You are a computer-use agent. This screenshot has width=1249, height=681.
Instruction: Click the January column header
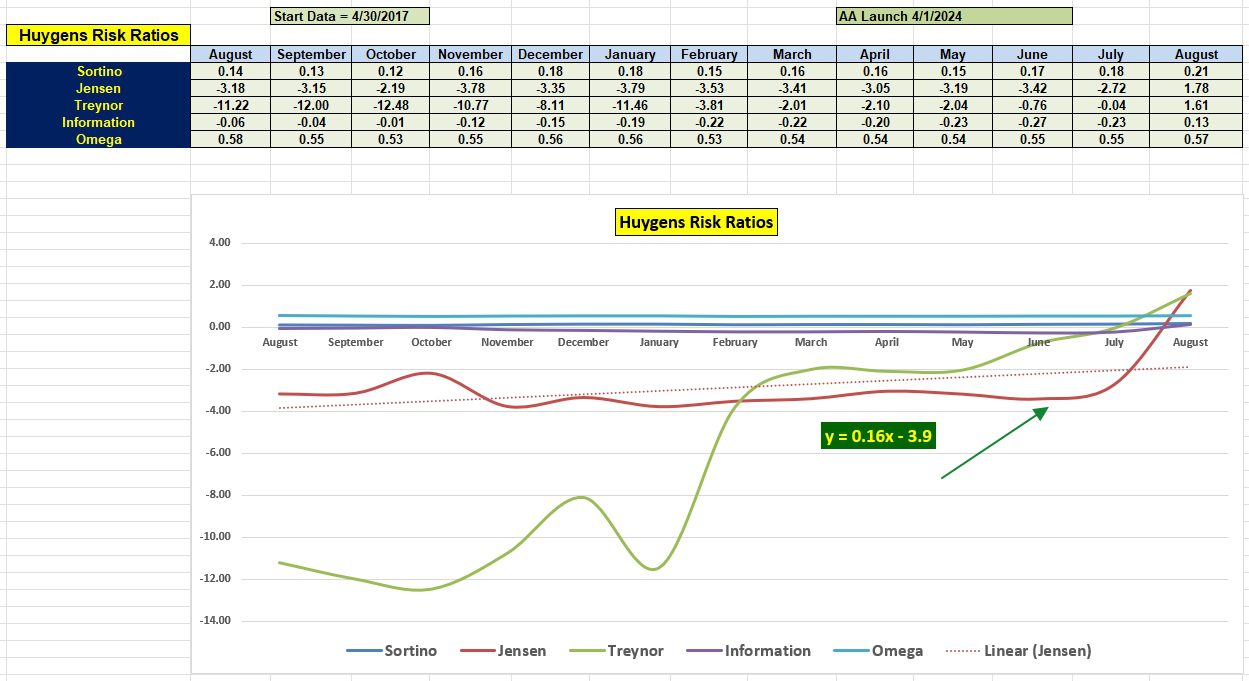click(629, 54)
